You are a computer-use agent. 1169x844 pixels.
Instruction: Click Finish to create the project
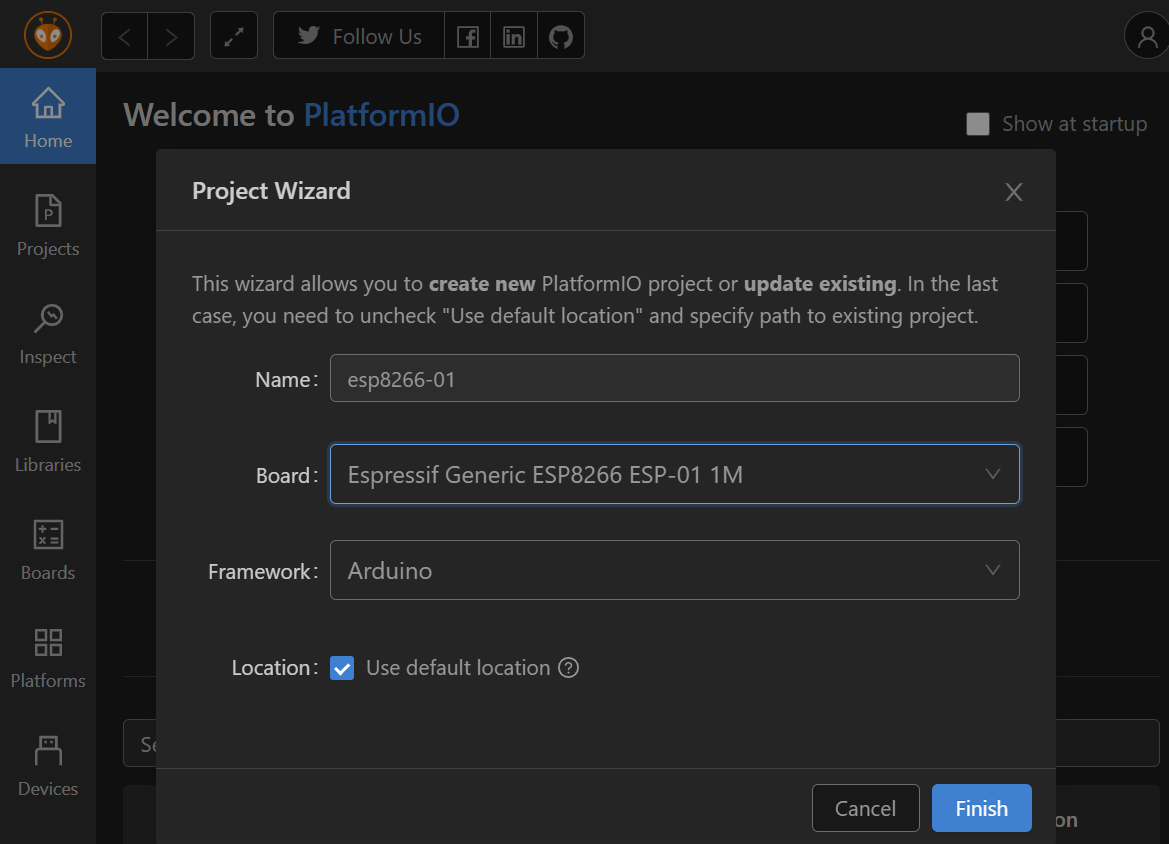coord(982,808)
